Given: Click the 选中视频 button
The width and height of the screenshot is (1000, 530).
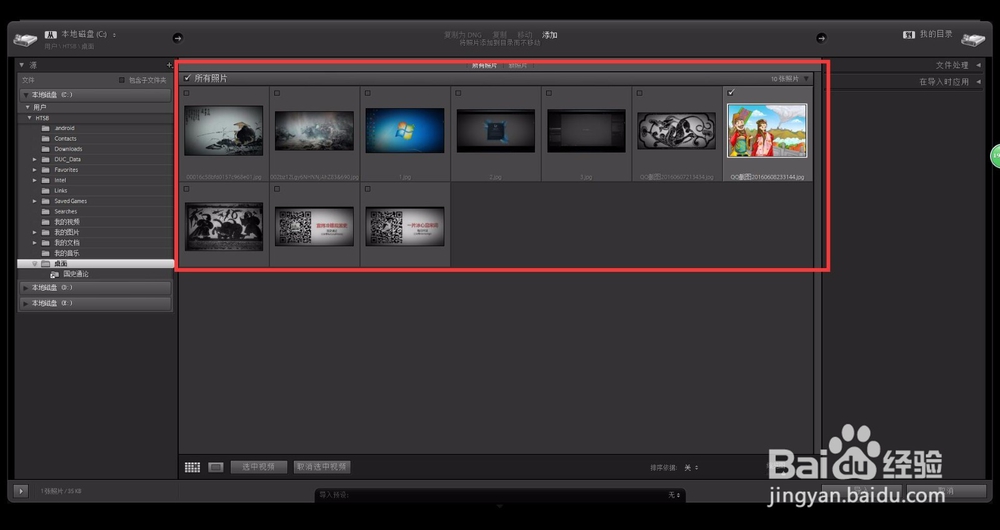Looking at the screenshot, I should 259,467.
